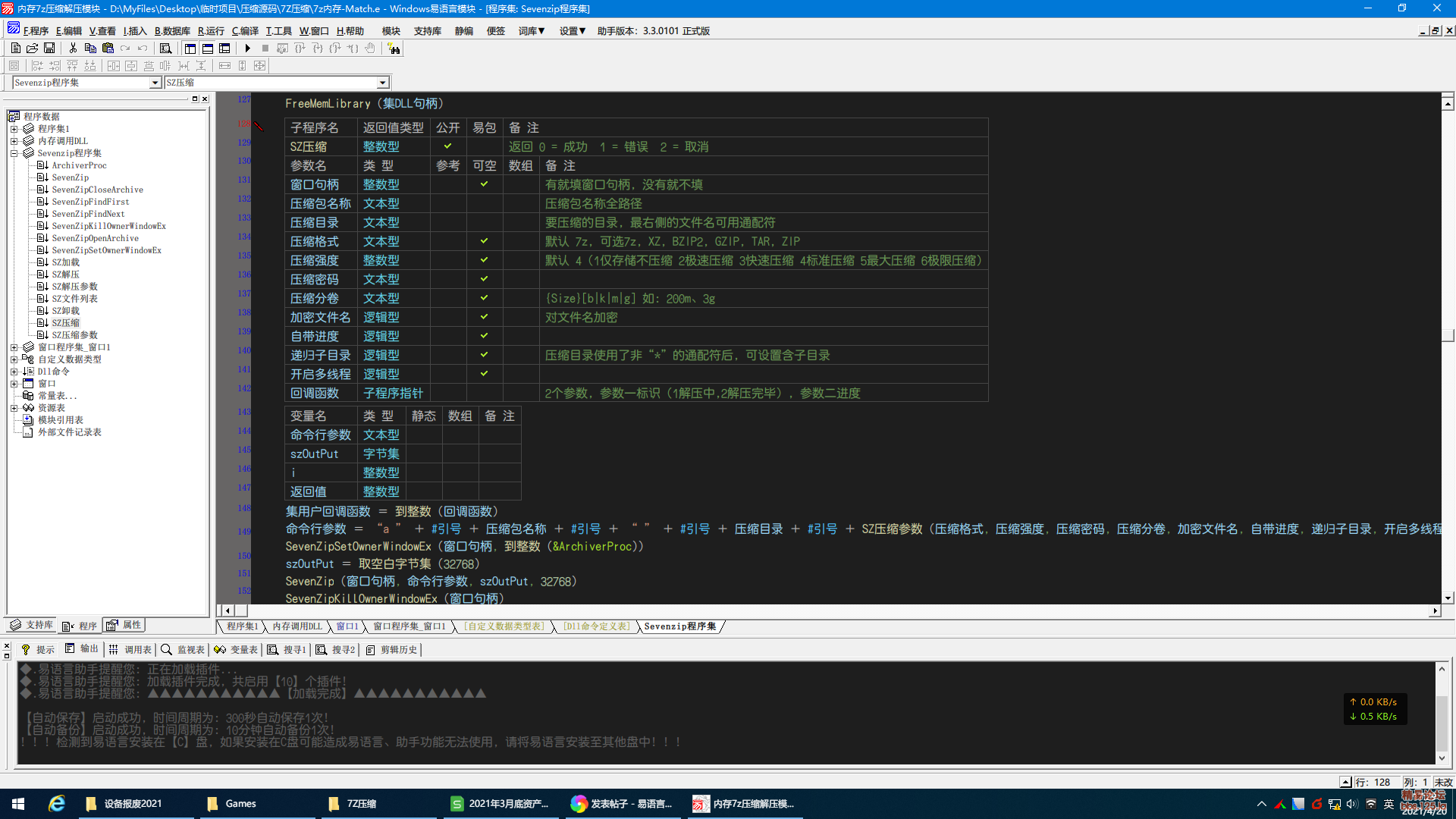Click the Paste clipboard icon
The height and width of the screenshot is (819, 1456).
click(108, 48)
